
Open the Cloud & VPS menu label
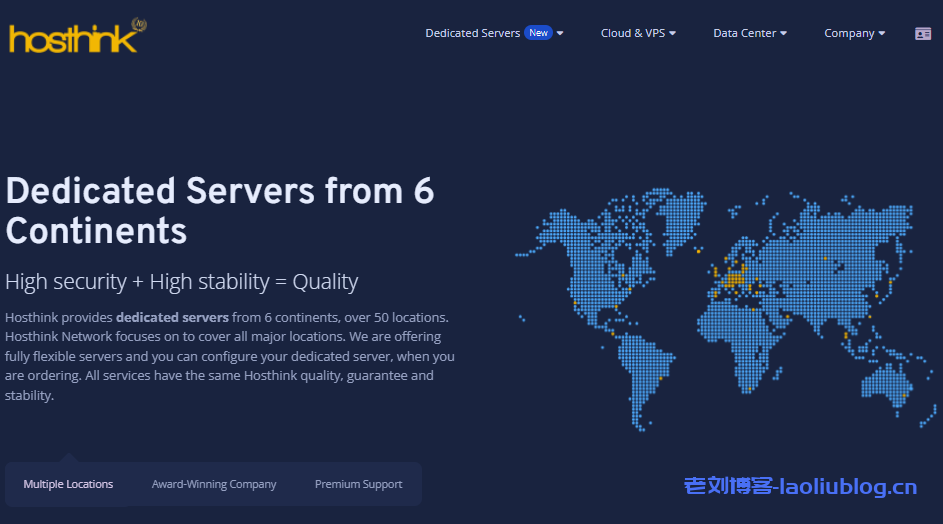[x=632, y=33]
